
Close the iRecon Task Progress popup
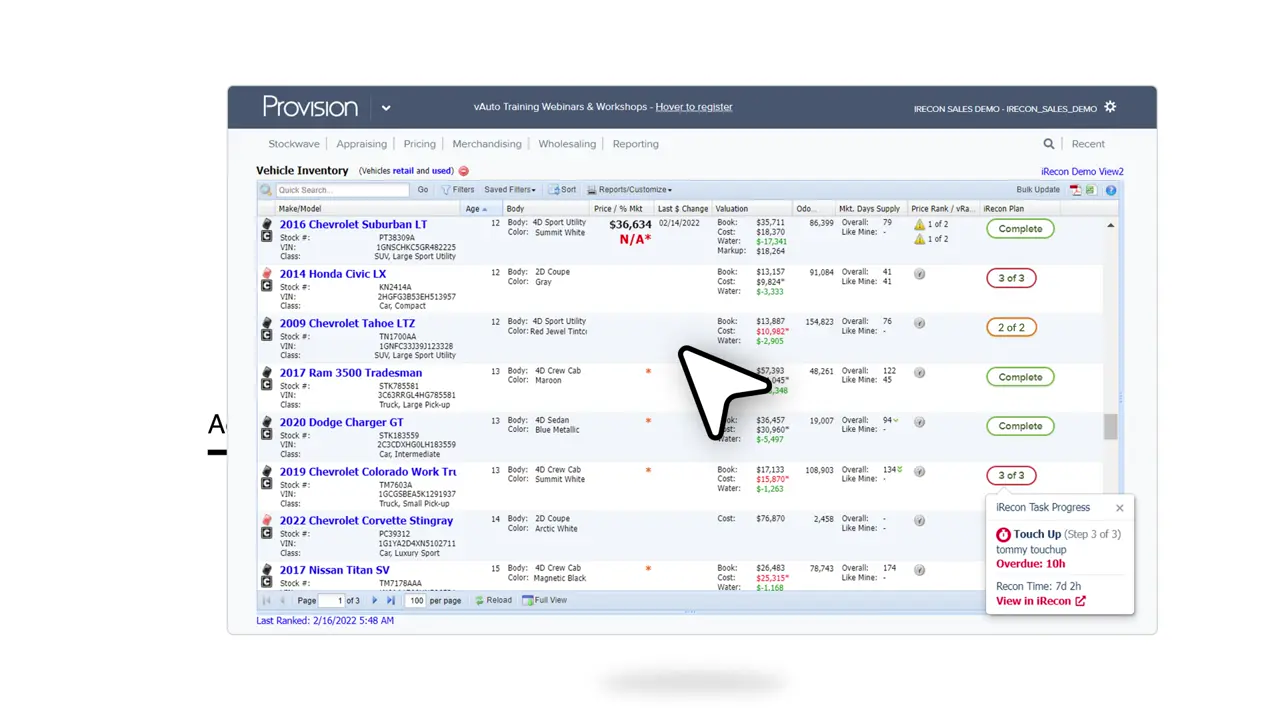coord(1120,508)
